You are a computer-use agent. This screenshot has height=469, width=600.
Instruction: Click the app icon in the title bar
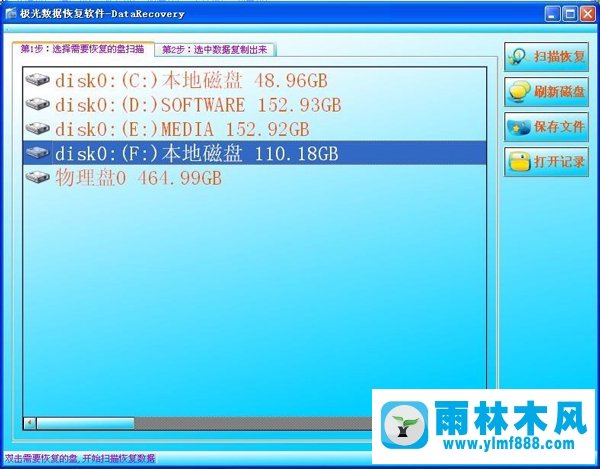pos(11,14)
